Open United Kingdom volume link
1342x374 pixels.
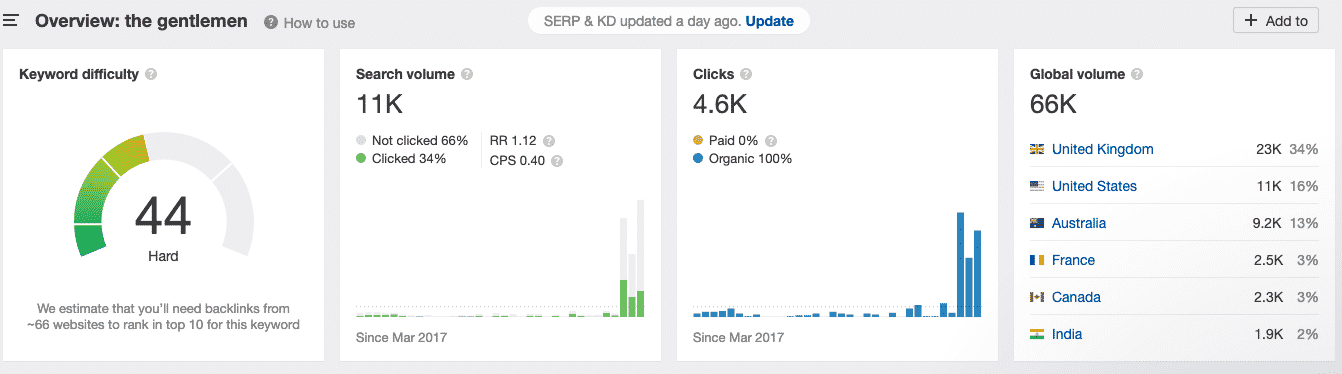1103,149
